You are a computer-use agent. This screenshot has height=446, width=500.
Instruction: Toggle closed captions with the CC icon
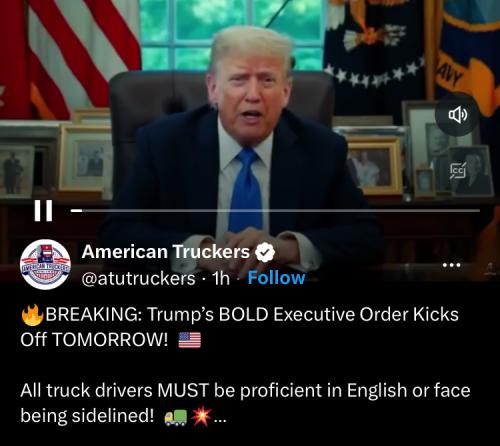458,171
